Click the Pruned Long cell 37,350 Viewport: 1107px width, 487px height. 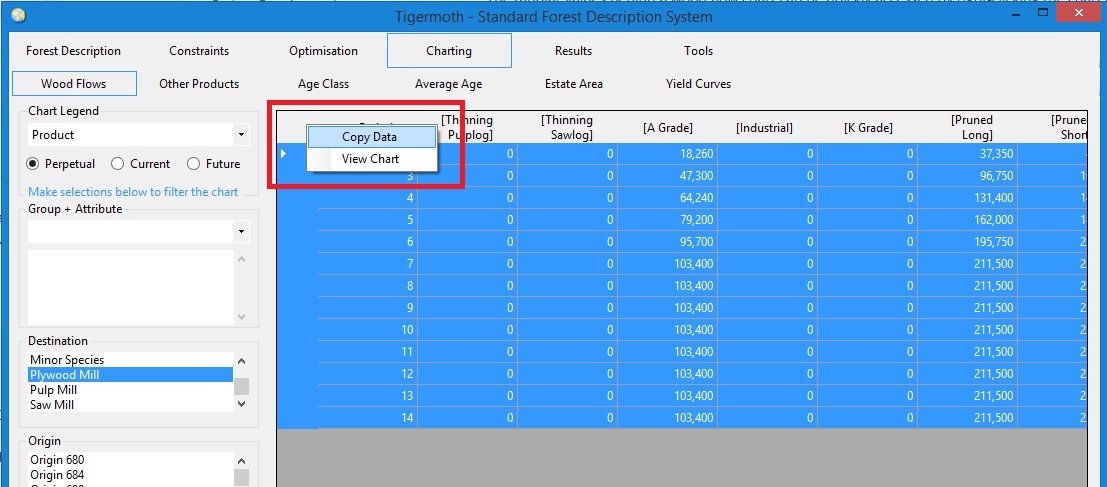coord(968,154)
